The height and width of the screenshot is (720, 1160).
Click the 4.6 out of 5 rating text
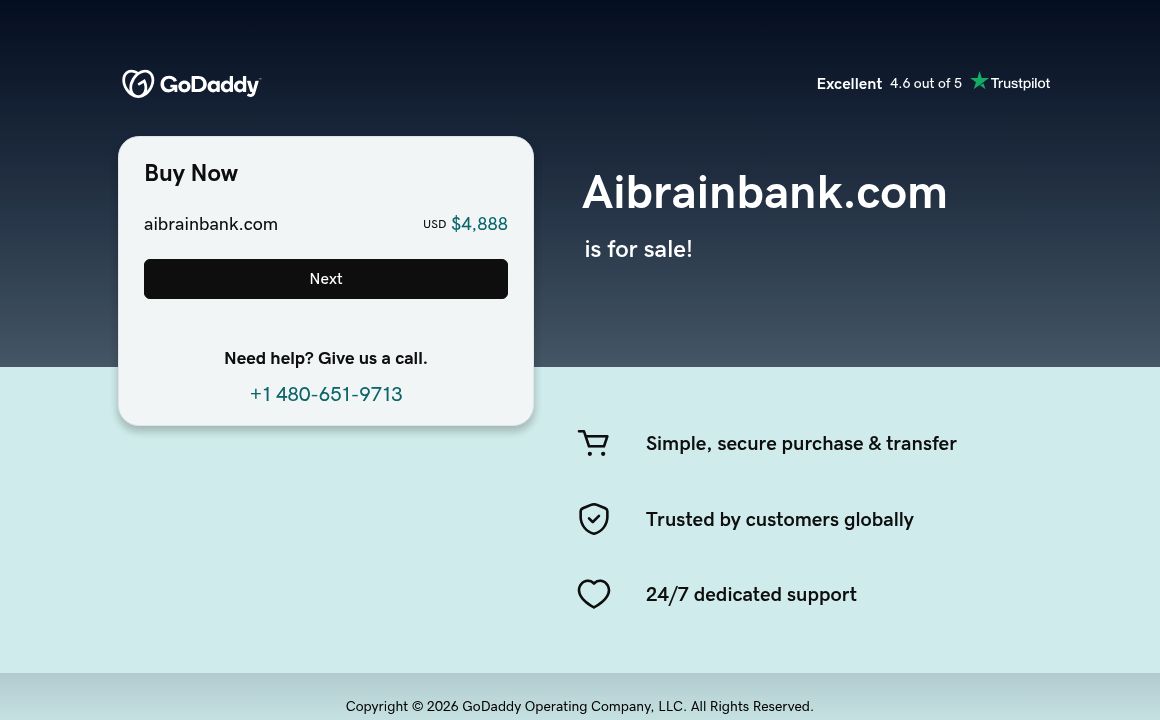[x=925, y=83]
